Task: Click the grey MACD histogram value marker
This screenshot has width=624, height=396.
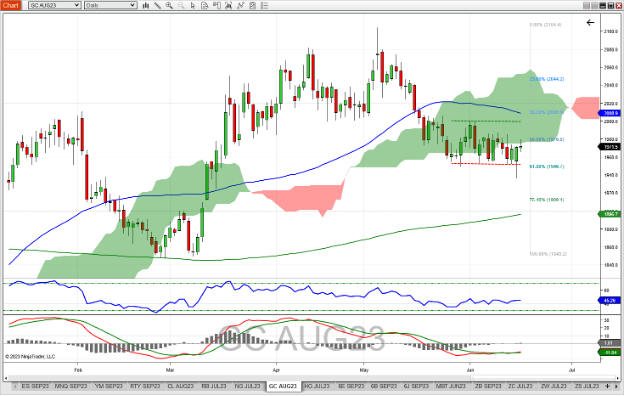Action: click(610, 343)
